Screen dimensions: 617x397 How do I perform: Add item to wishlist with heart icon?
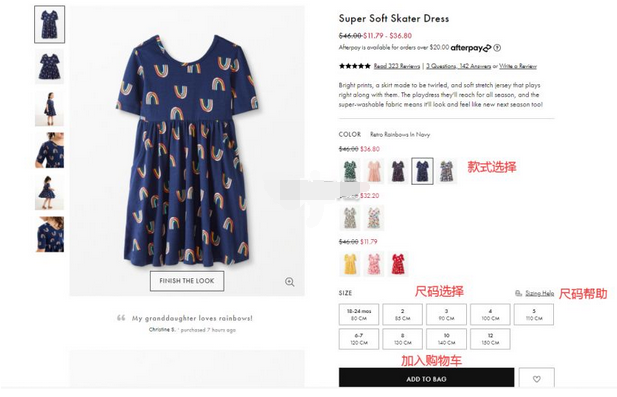pos(536,379)
